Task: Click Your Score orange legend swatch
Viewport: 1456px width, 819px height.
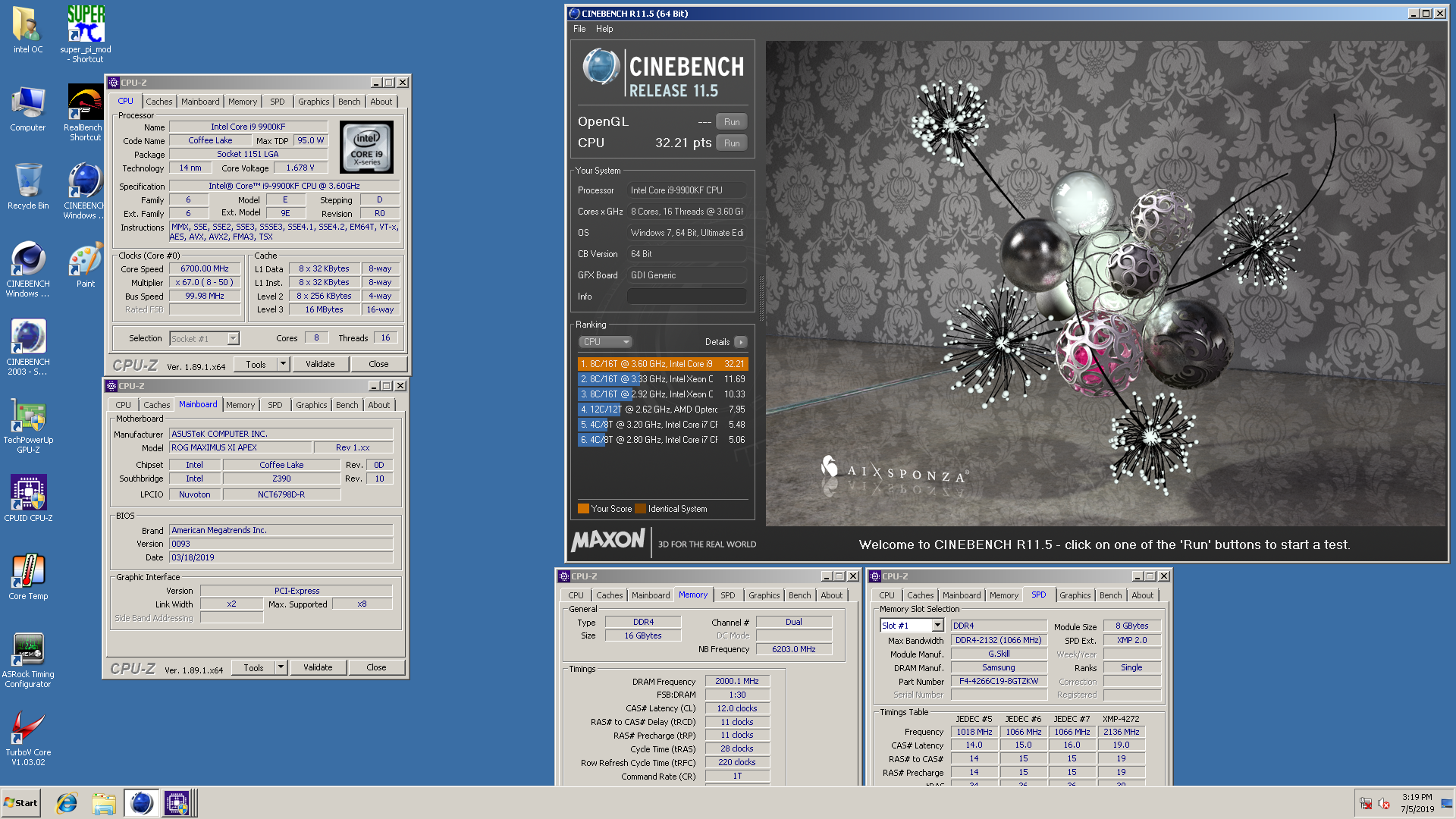Action: click(x=583, y=509)
